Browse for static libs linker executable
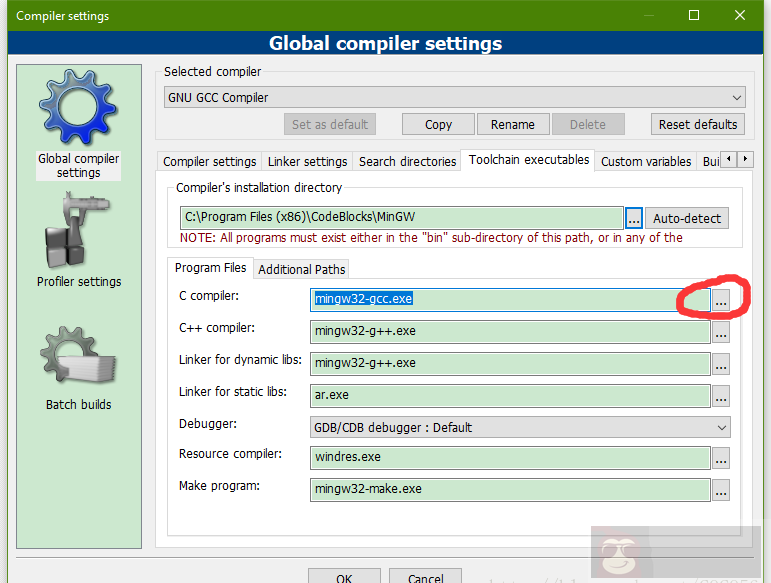The height and width of the screenshot is (583, 771). [x=721, y=396]
